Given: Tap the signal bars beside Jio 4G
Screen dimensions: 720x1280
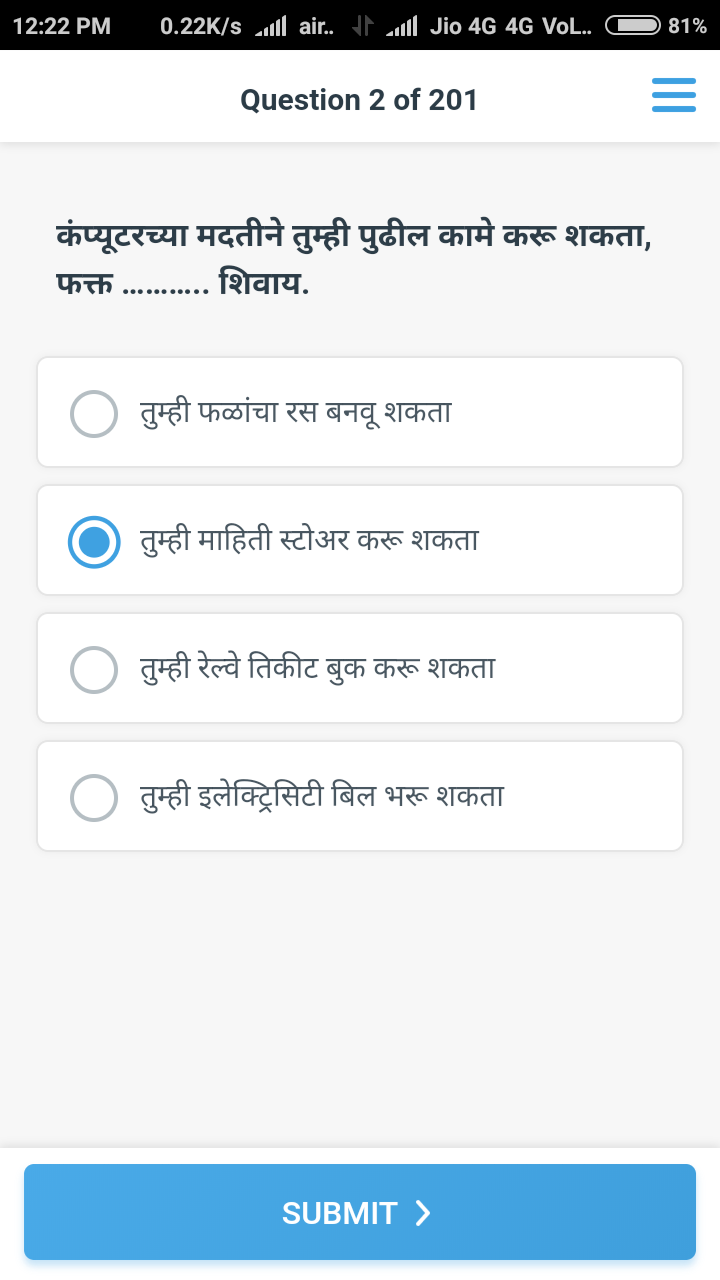Looking at the screenshot, I should (x=401, y=26).
